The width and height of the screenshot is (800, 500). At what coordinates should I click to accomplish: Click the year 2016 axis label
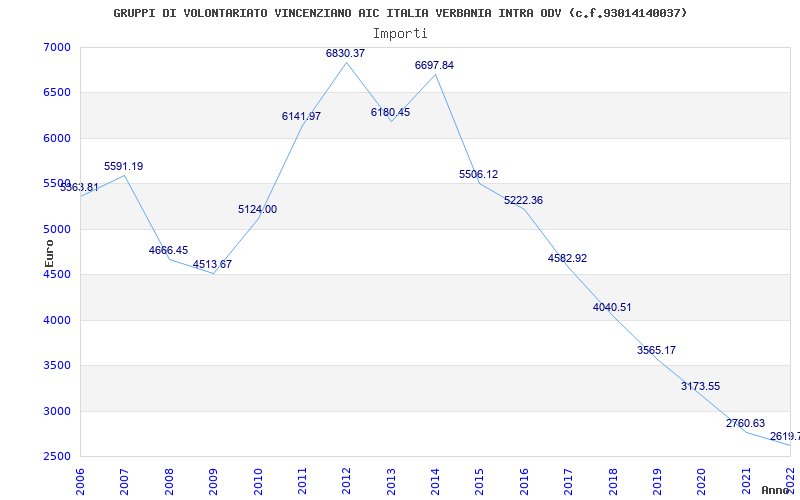pyautogui.click(x=524, y=481)
